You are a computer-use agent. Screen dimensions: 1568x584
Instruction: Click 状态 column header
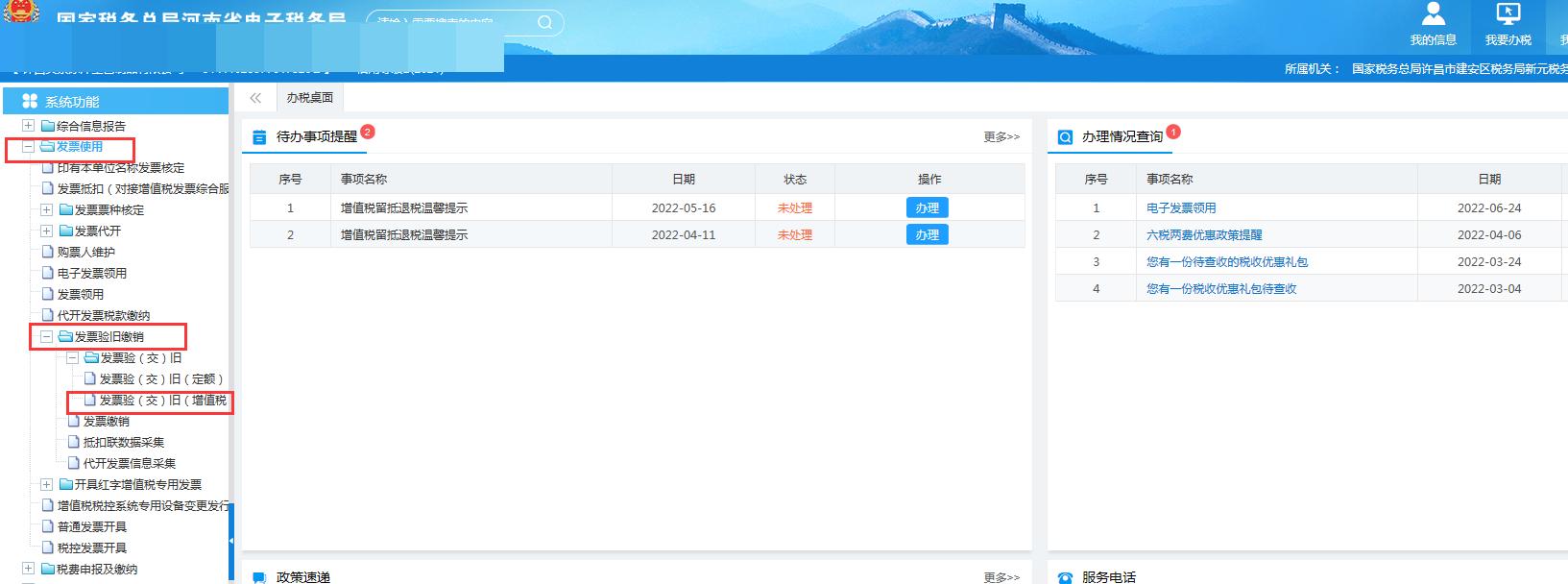pyautogui.click(x=795, y=179)
